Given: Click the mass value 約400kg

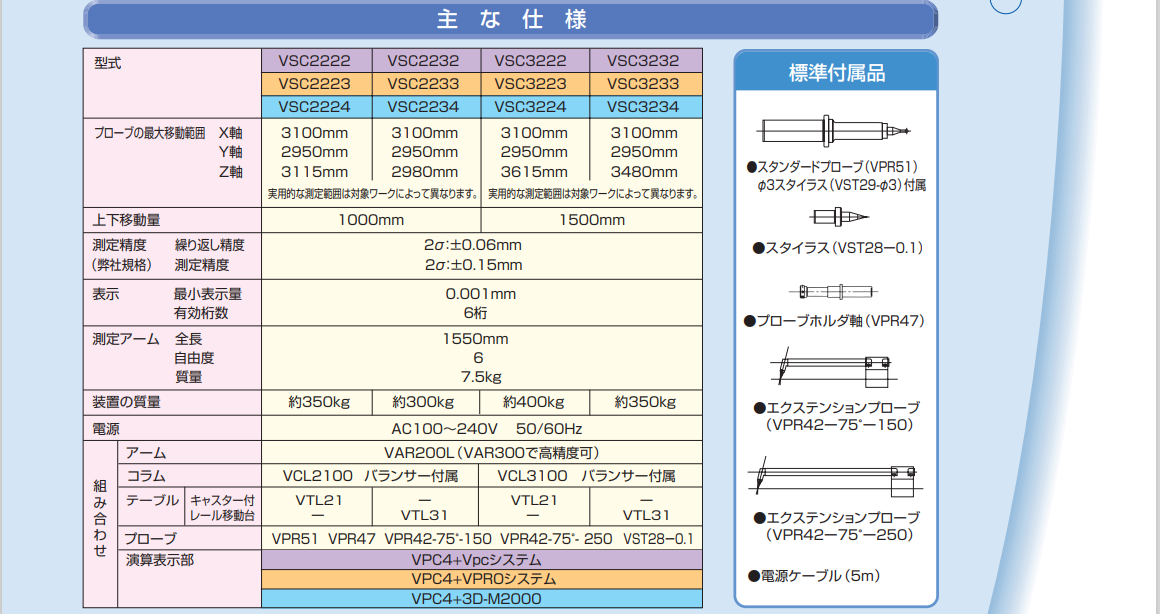Looking at the screenshot, I should coord(533,402).
